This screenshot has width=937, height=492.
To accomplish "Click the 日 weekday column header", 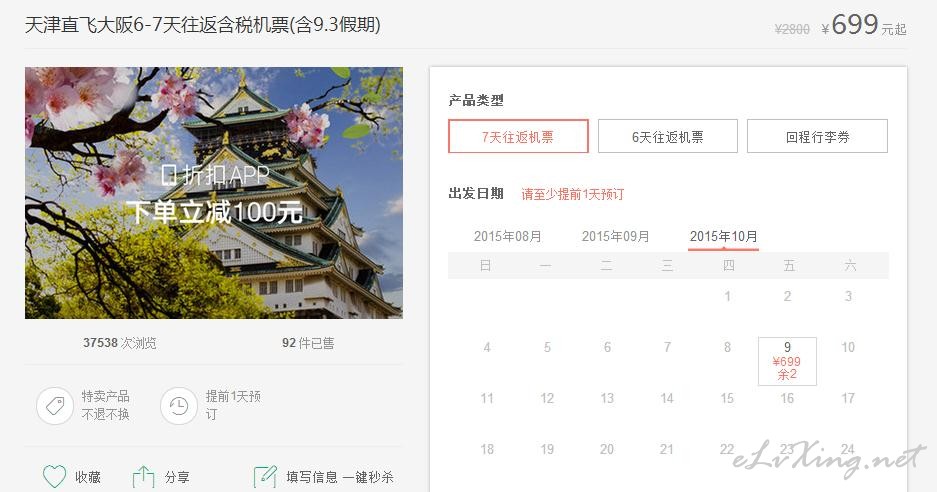I will pos(486,265).
